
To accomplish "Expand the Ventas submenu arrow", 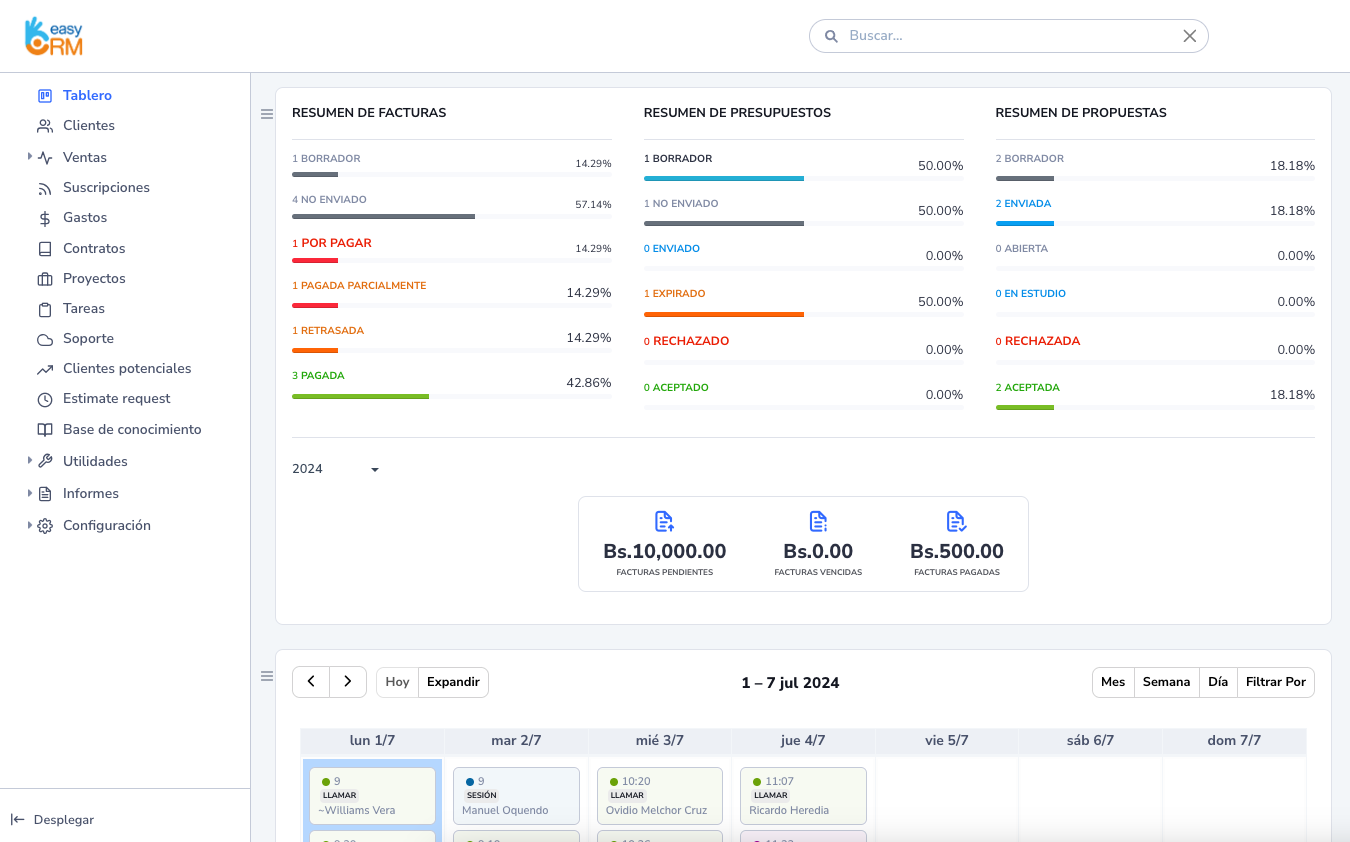I will pyautogui.click(x=30, y=157).
